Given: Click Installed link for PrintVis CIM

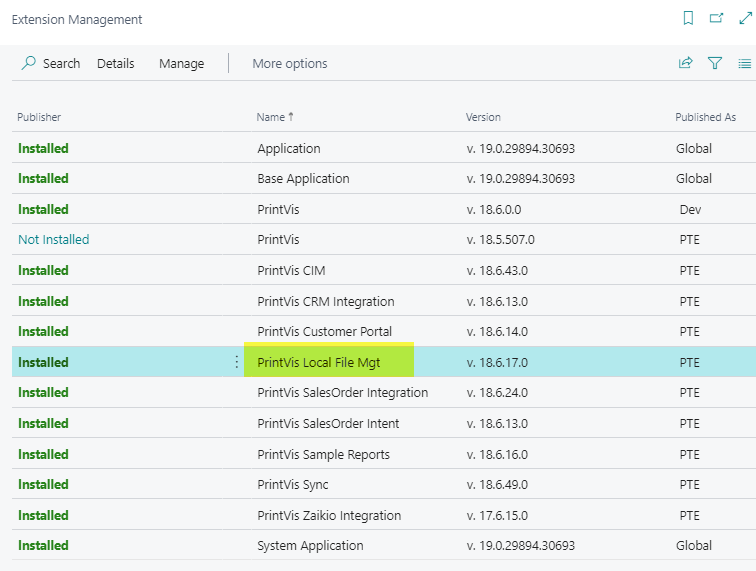Looking at the screenshot, I should [43, 270].
